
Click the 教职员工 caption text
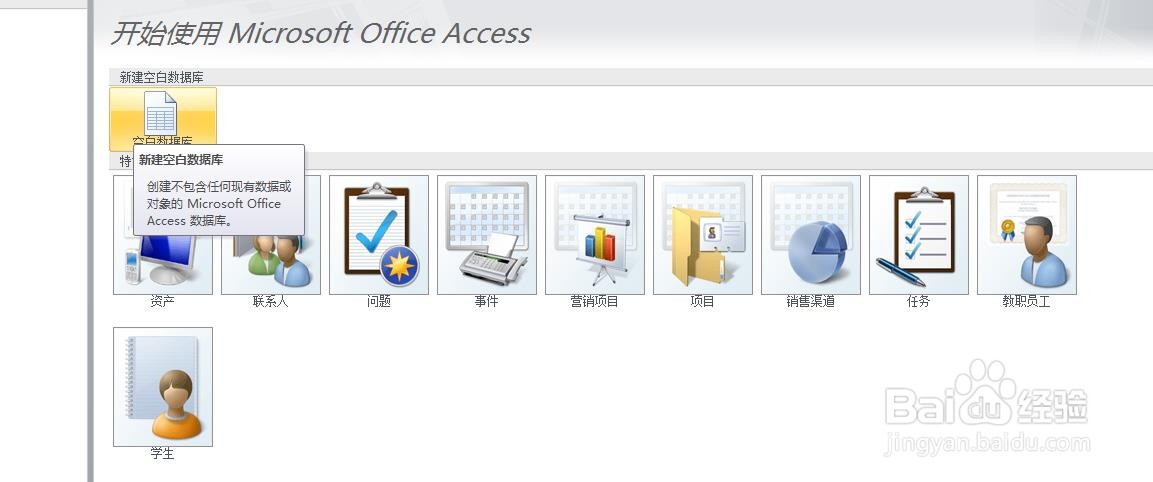[1027, 301]
